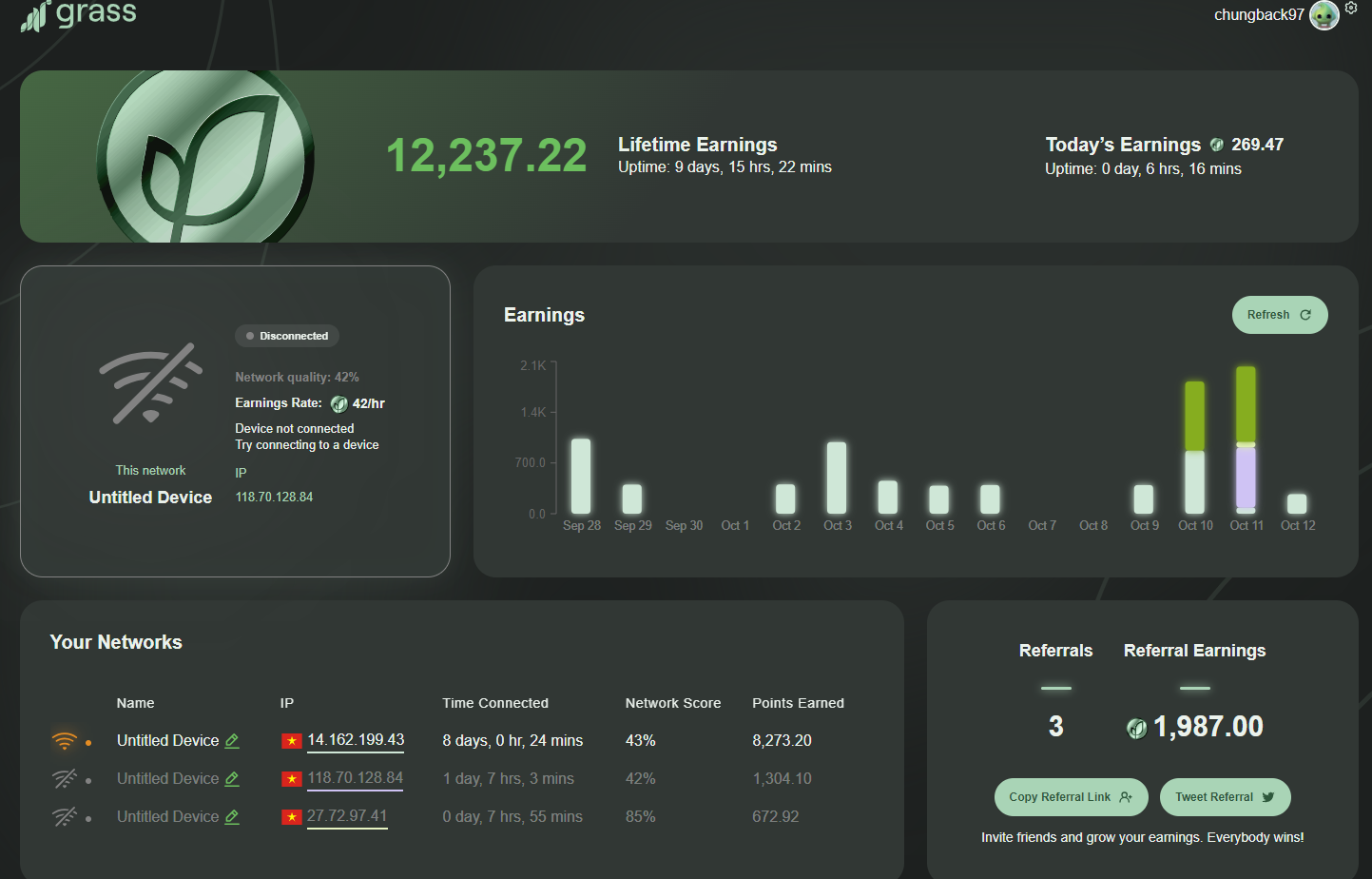Viewport: 1372px width, 879px height.
Task: Click edit pencil for first Untitled Device
Action: pos(232,740)
